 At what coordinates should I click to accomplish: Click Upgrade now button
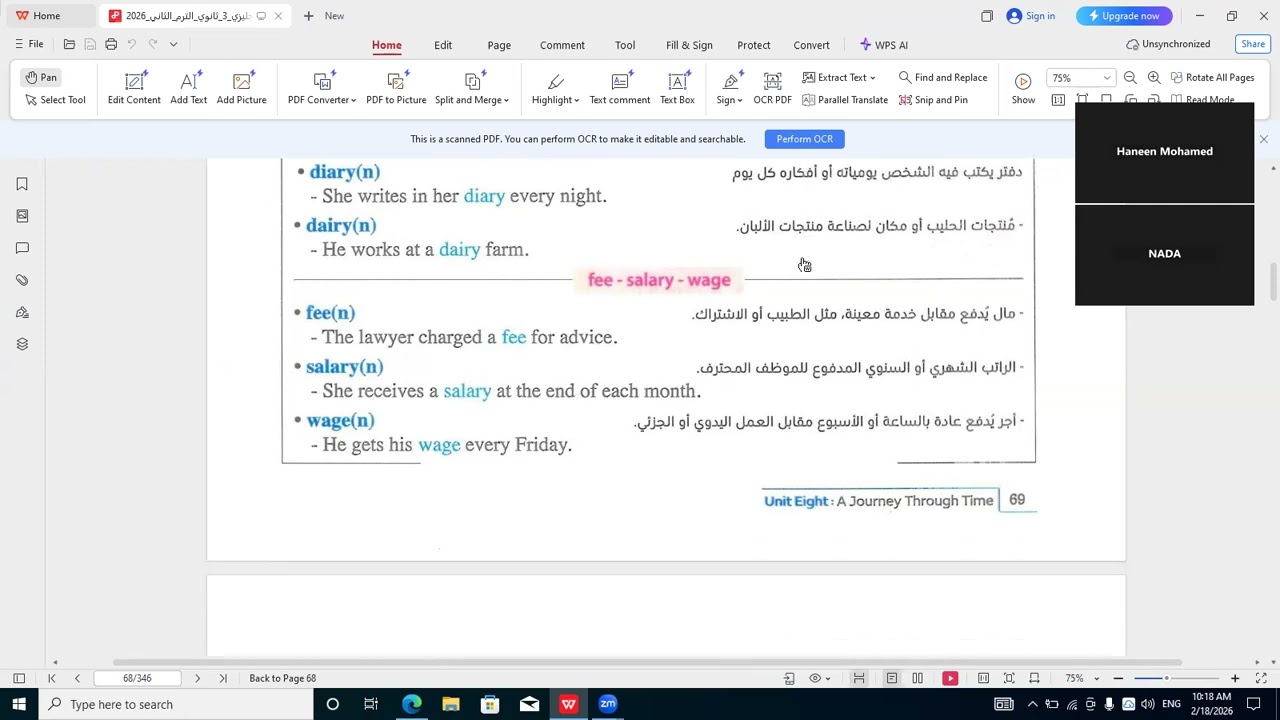click(1124, 16)
